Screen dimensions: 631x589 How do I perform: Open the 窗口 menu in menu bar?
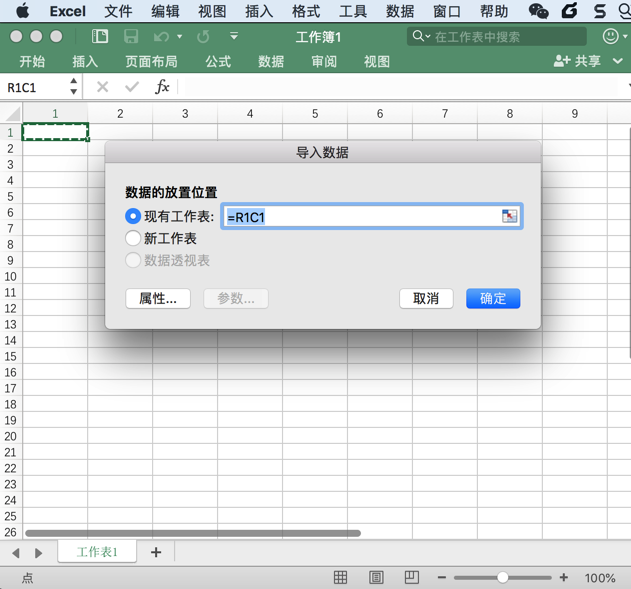[447, 11]
